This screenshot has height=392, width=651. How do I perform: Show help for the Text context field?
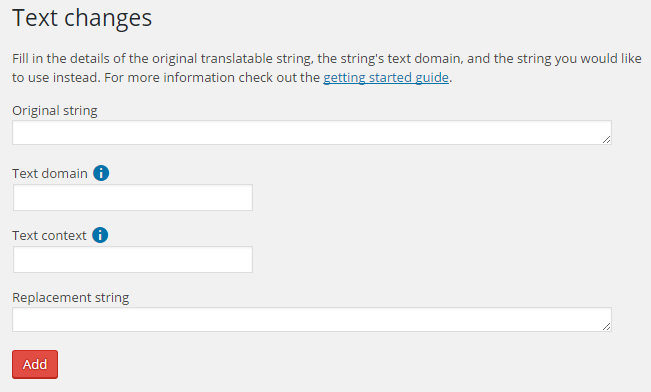pyautogui.click(x=100, y=235)
